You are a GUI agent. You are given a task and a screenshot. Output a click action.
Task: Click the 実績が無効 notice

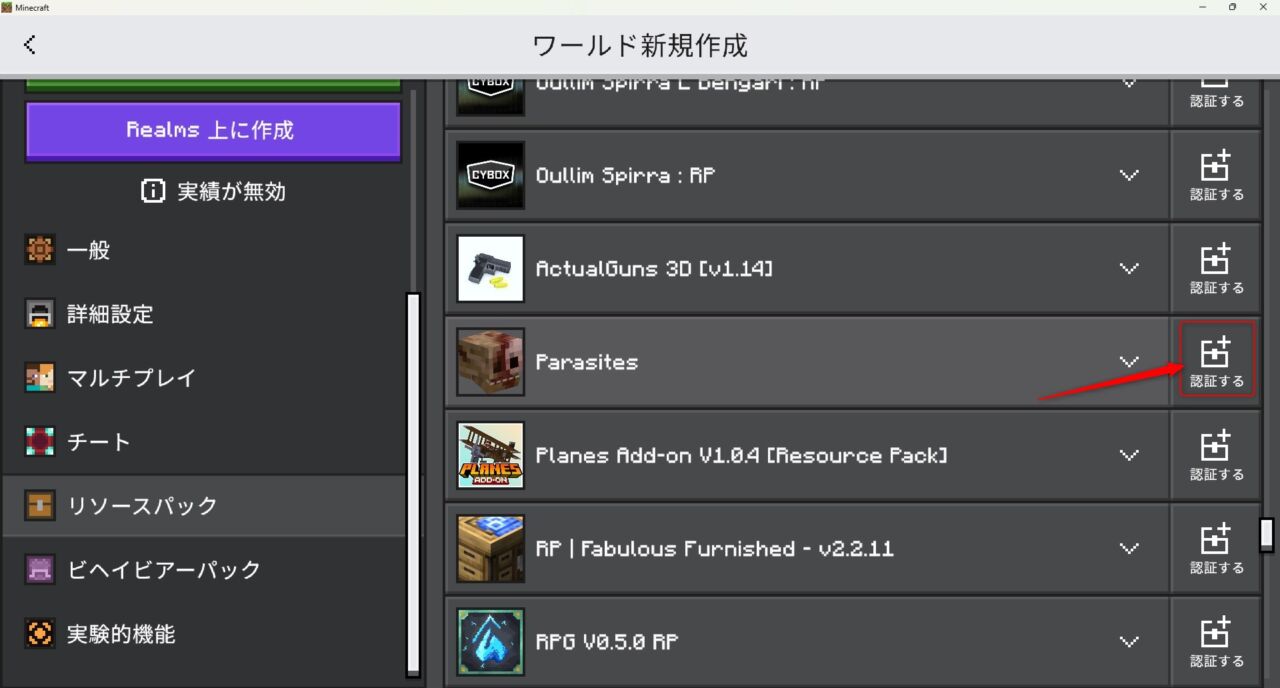[x=213, y=192]
